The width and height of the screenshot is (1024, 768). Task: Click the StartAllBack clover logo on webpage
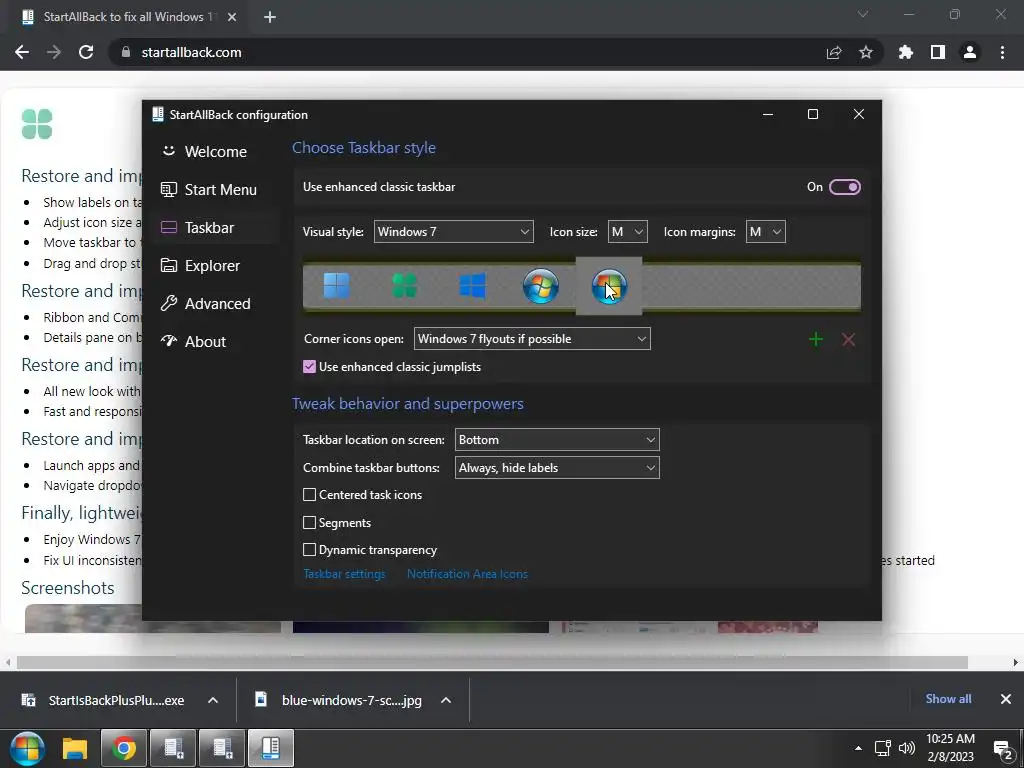[37, 124]
